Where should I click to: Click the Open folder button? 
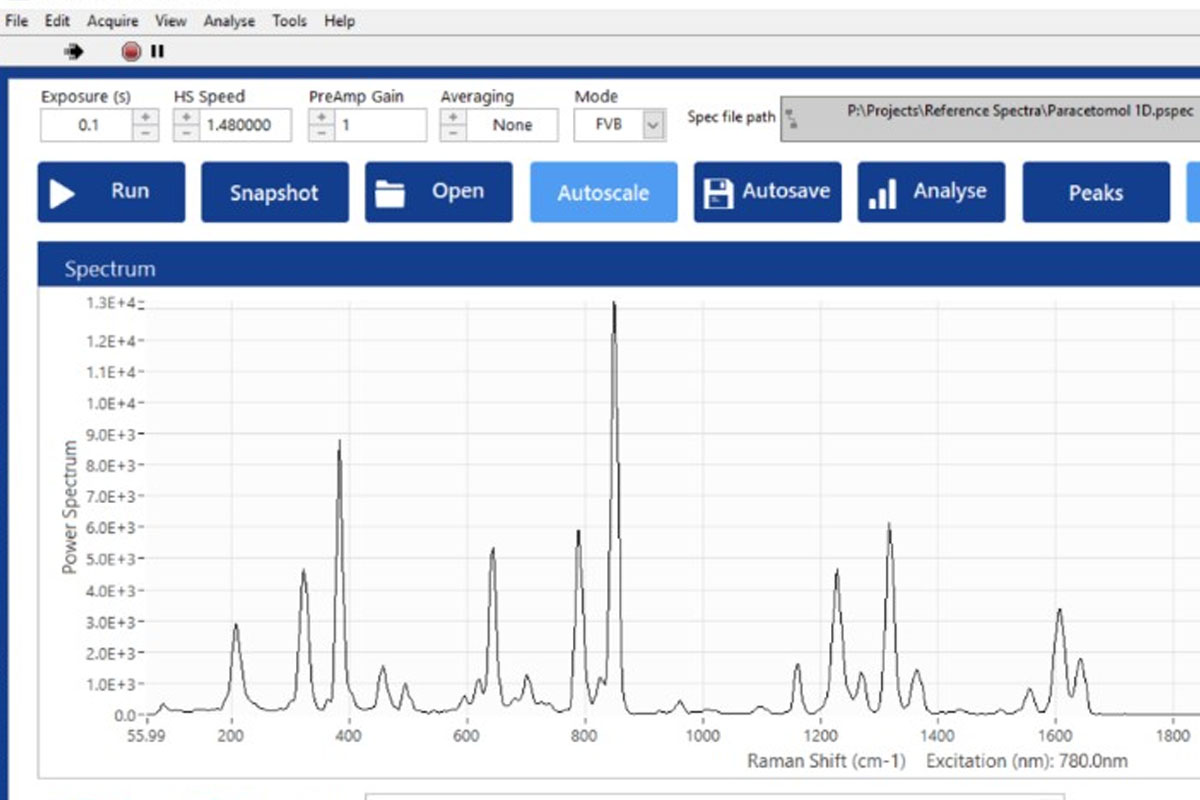pos(439,192)
